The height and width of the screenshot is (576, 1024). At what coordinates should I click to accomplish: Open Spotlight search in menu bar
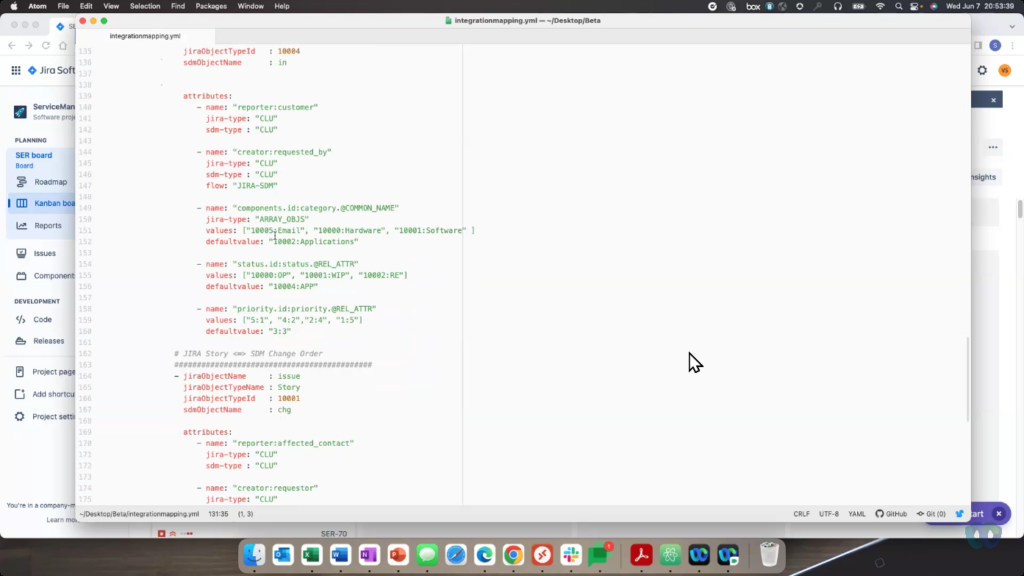[x=899, y=6]
